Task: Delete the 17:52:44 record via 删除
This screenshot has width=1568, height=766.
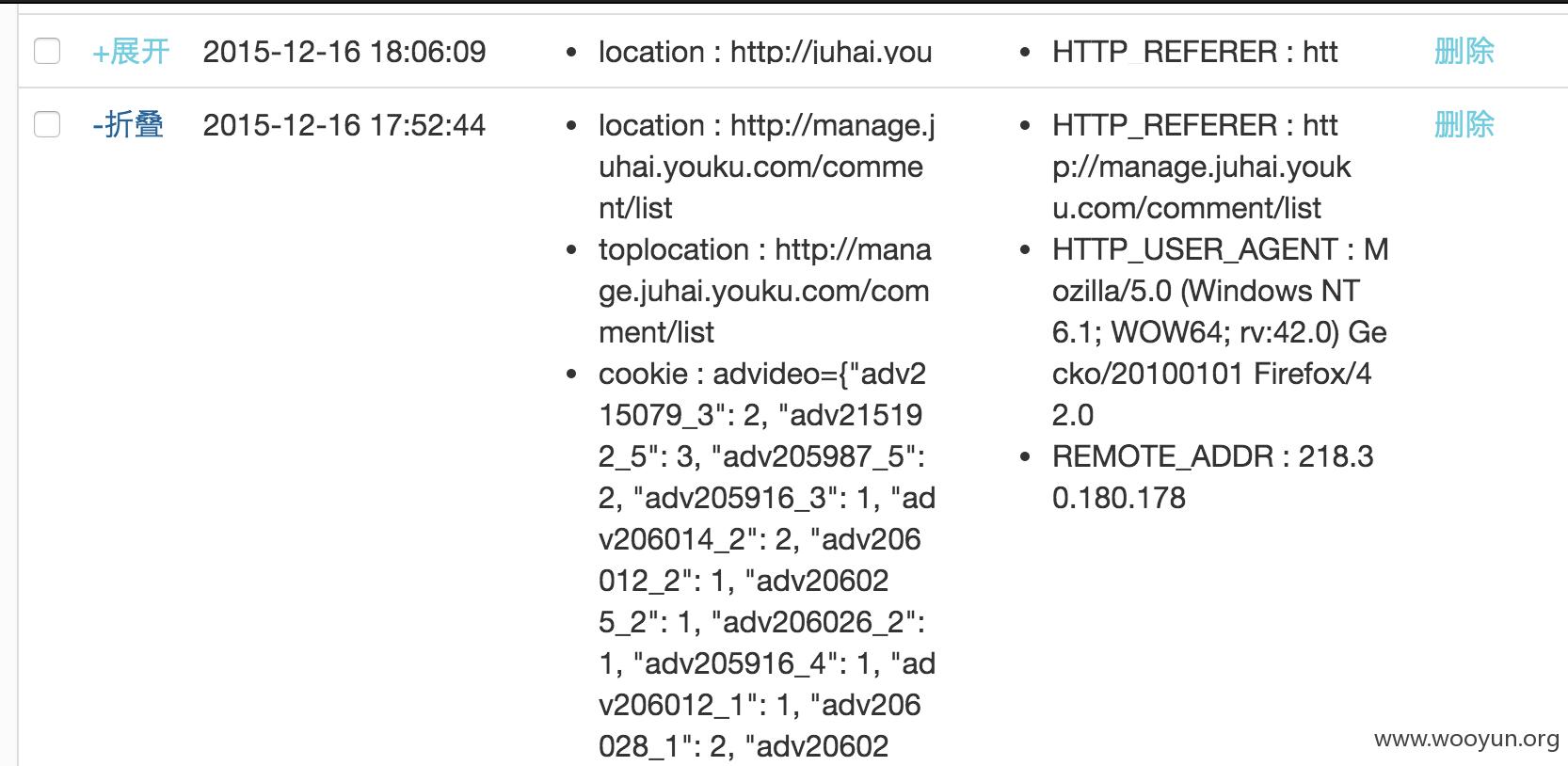Action: pos(1464,125)
